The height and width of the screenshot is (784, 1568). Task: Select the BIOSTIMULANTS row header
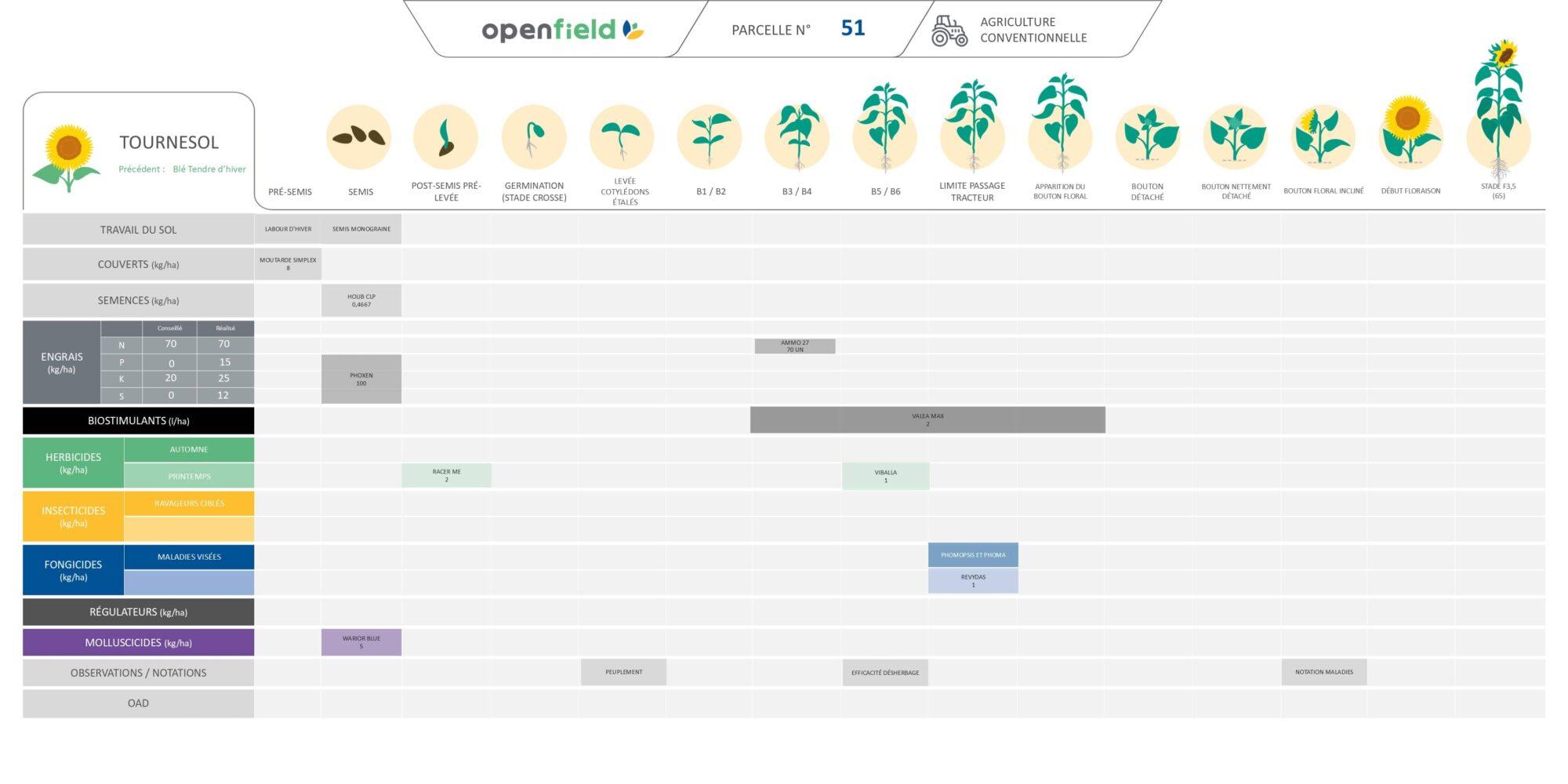point(138,421)
